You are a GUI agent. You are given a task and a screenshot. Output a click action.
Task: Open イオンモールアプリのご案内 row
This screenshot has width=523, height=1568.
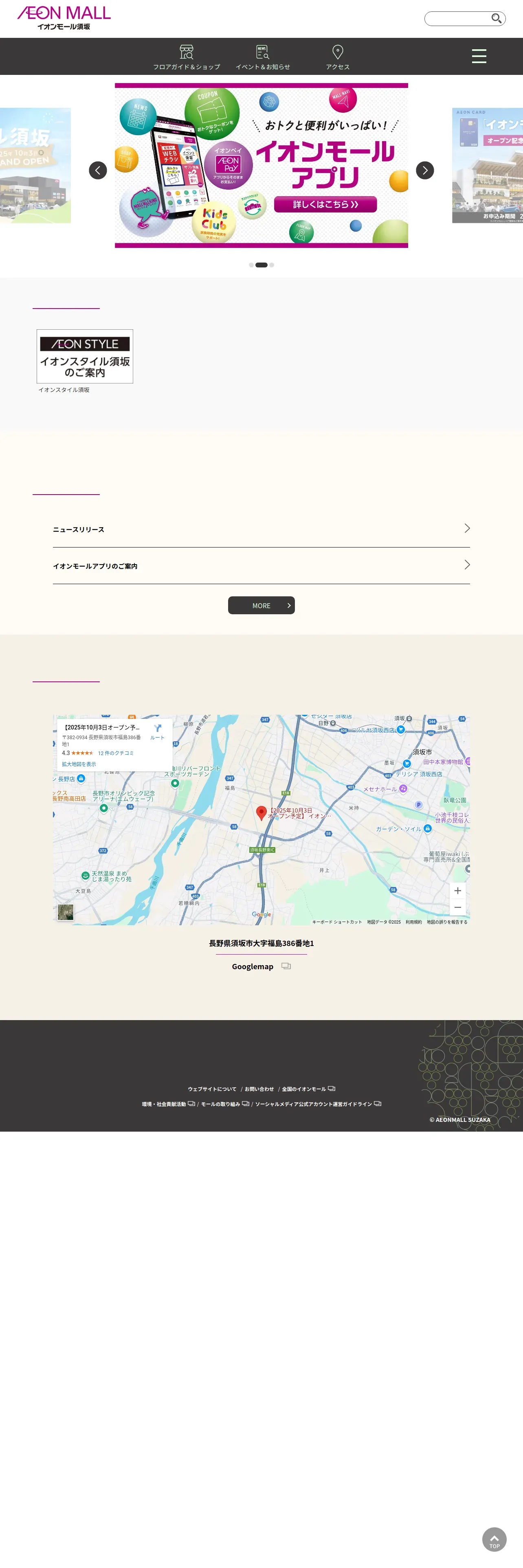261,566
